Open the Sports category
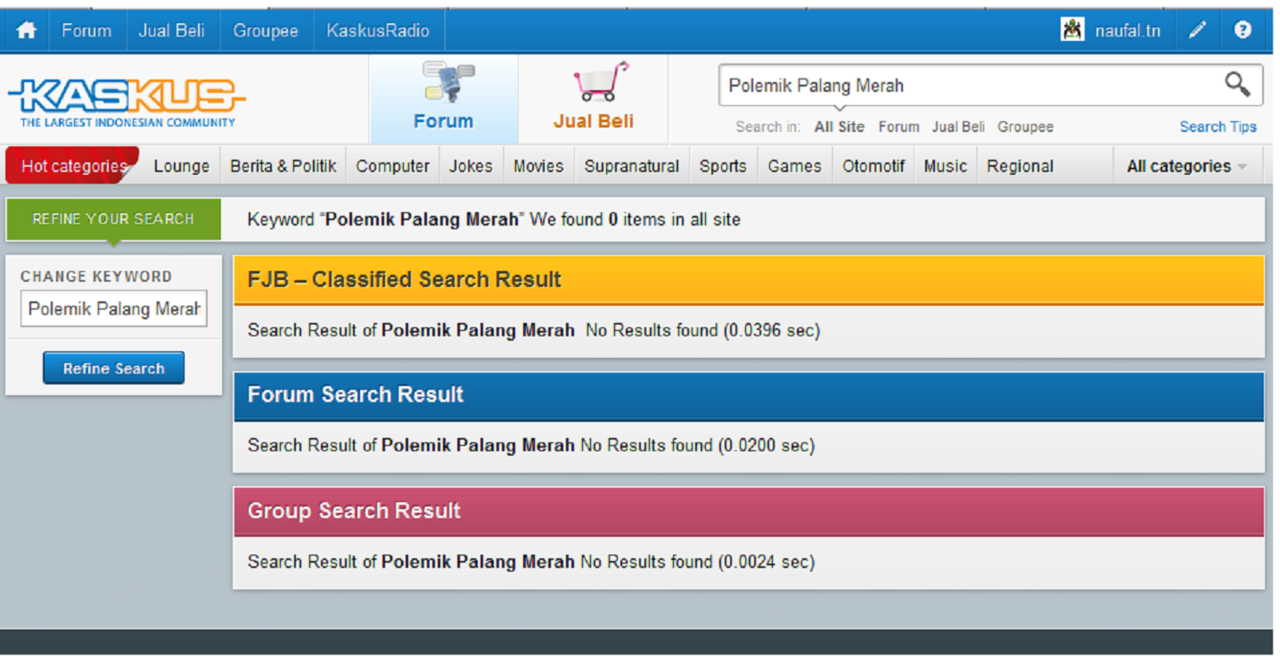The image size is (1280, 659). point(723,166)
